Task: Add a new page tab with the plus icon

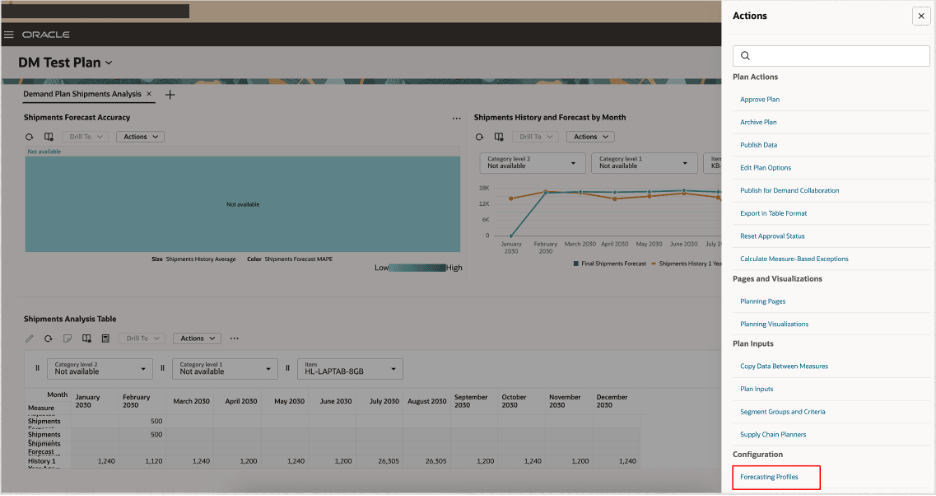Action: tap(170, 95)
